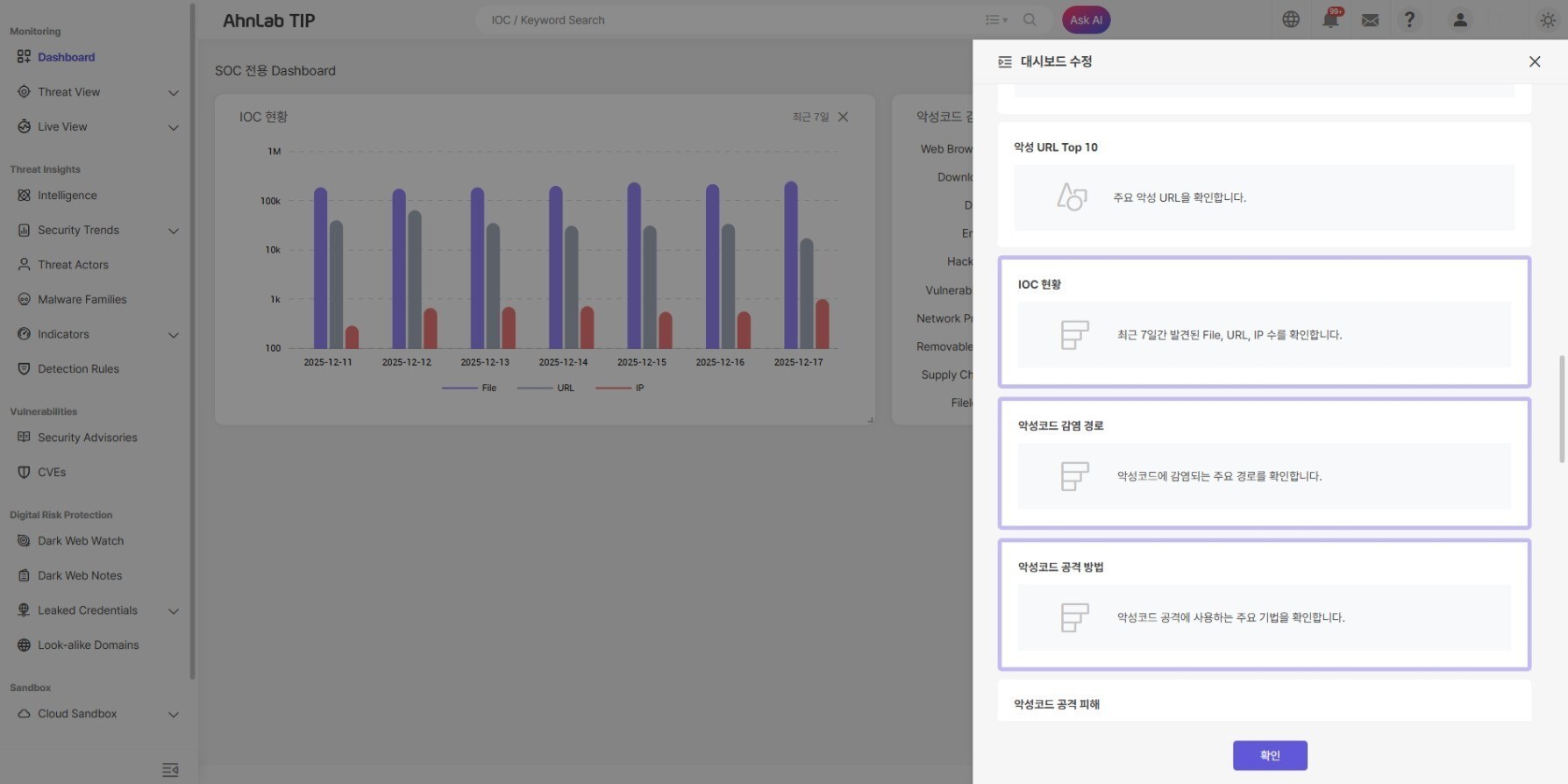
Task: Click the search magnifier icon
Action: tap(1030, 20)
